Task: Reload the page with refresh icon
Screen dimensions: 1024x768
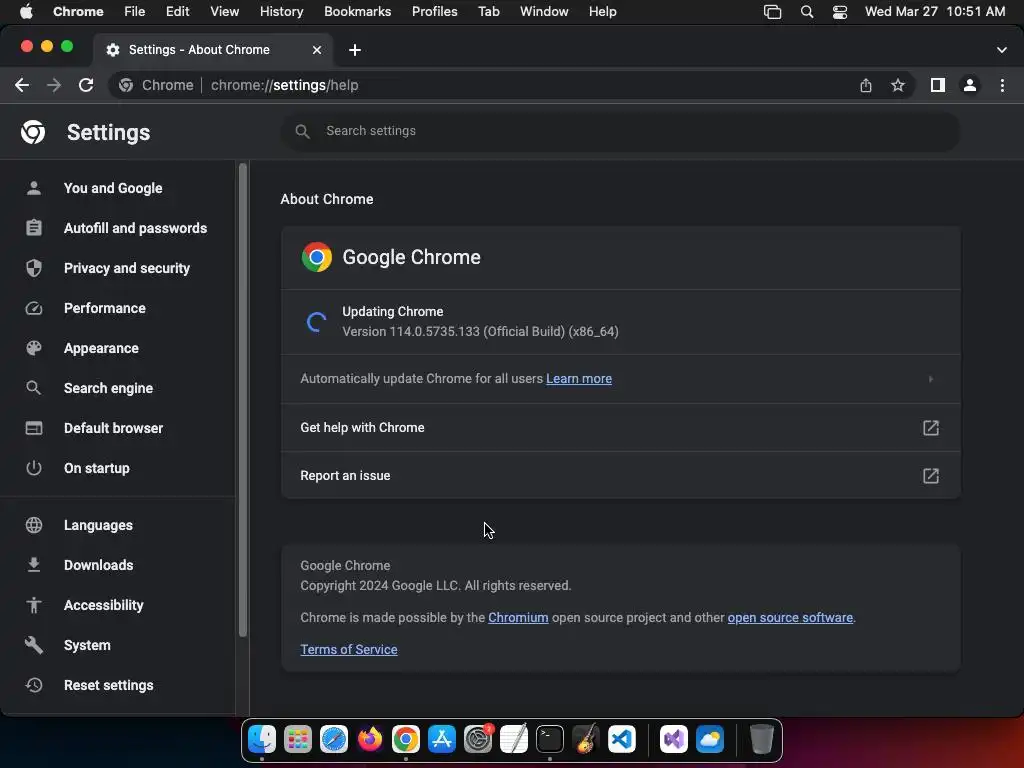Action: (86, 85)
